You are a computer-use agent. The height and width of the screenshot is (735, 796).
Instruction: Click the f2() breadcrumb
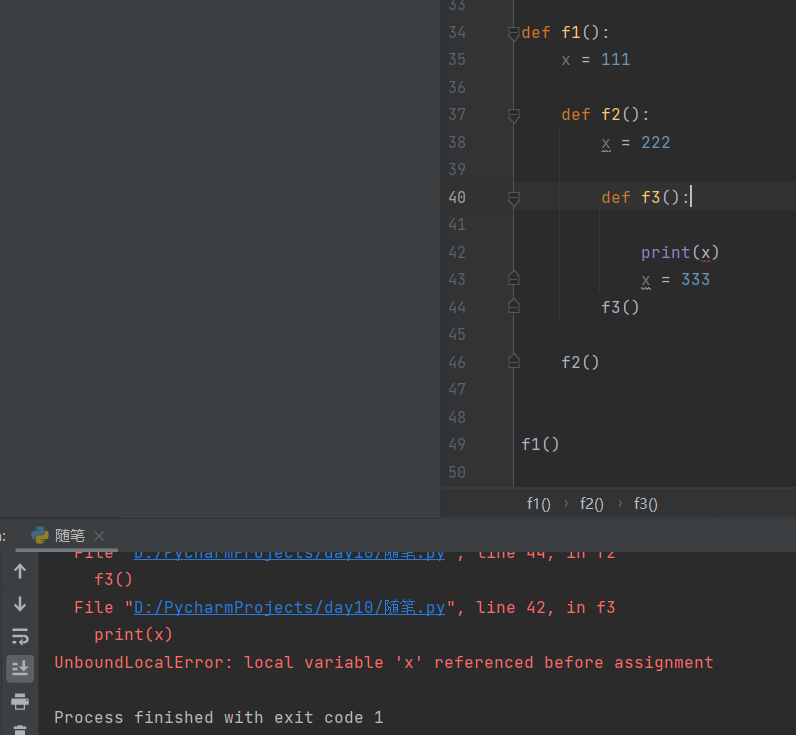(x=592, y=504)
